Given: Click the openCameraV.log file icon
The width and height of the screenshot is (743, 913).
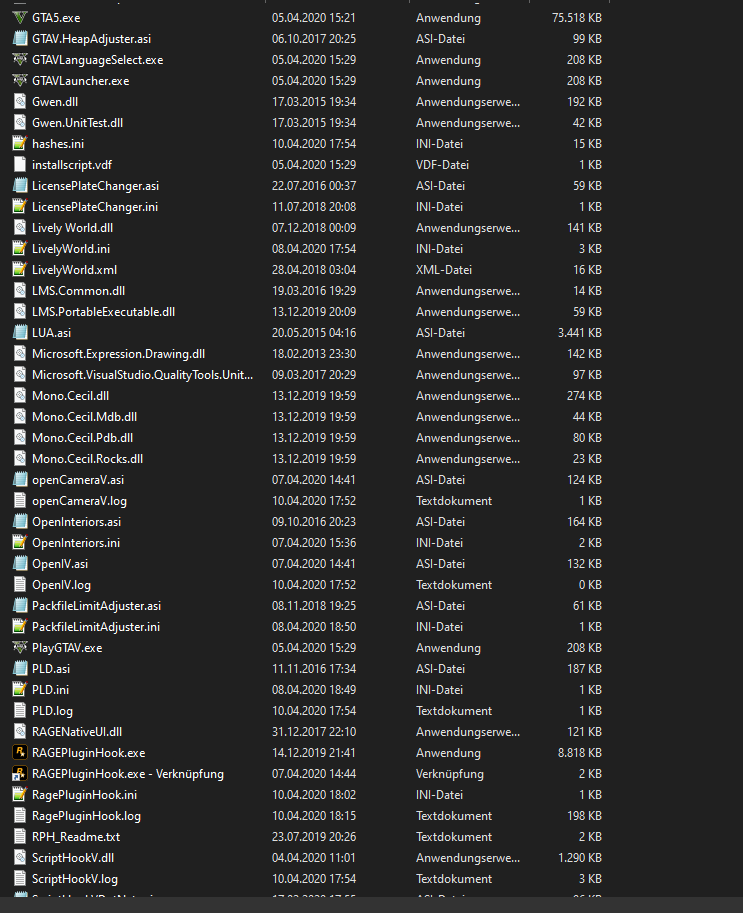Looking at the screenshot, I should pos(20,501).
